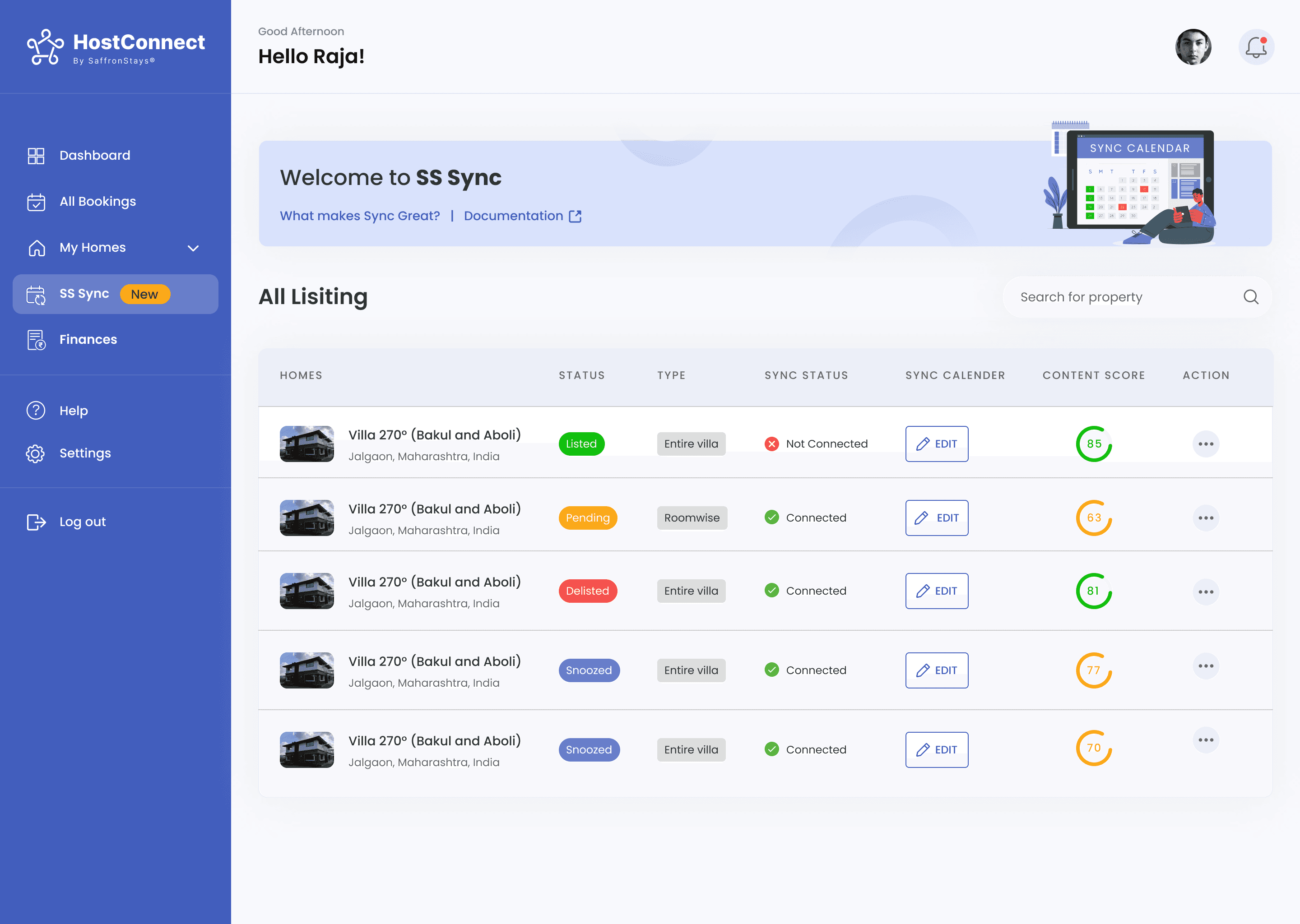Viewport: 1300px width, 924px height.
Task: Open Finances section in sidebar
Action: (x=88, y=340)
